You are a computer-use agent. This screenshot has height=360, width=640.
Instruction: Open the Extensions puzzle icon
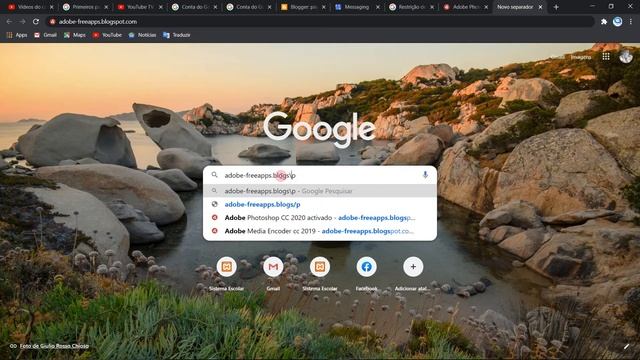(604, 22)
